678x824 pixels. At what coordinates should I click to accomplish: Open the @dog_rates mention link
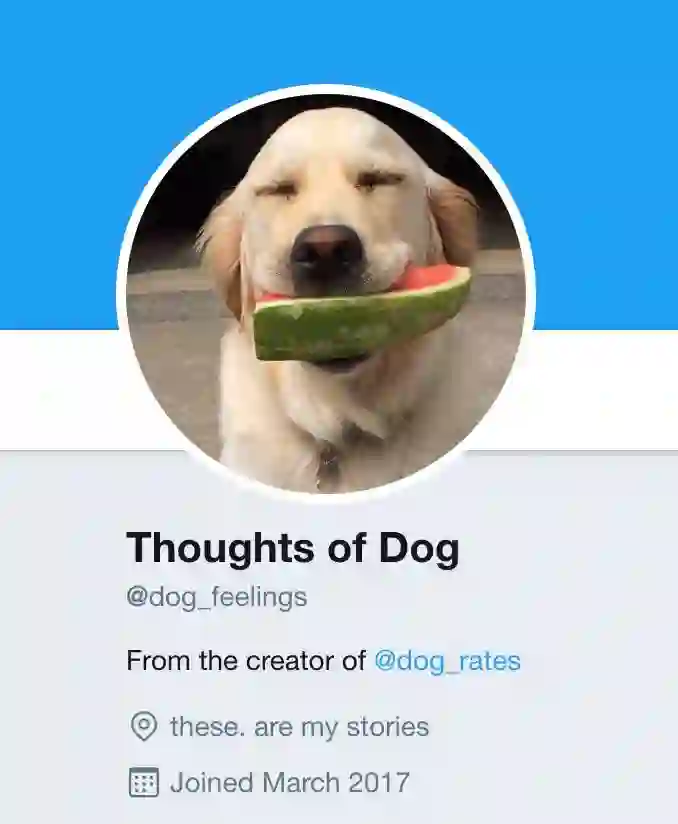(447, 661)
